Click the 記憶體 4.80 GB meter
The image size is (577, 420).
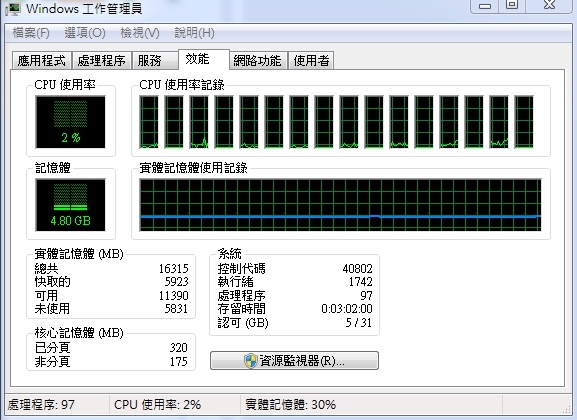point(70,205)
